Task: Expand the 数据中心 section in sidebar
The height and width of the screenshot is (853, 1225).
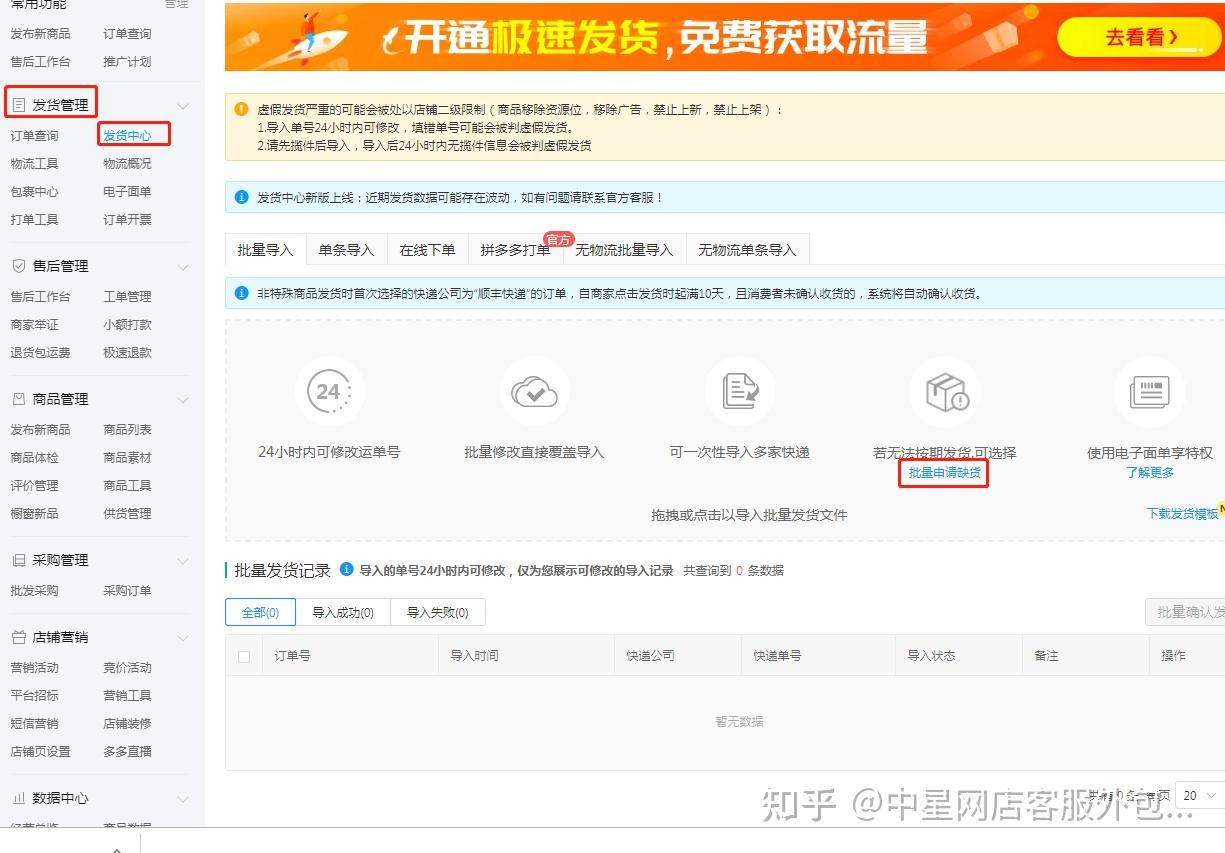Action: click(x=182, y=799)
